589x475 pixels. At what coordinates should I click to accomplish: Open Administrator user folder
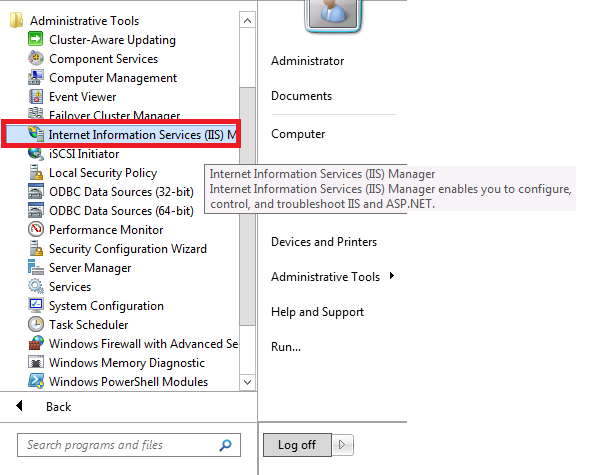307,61
